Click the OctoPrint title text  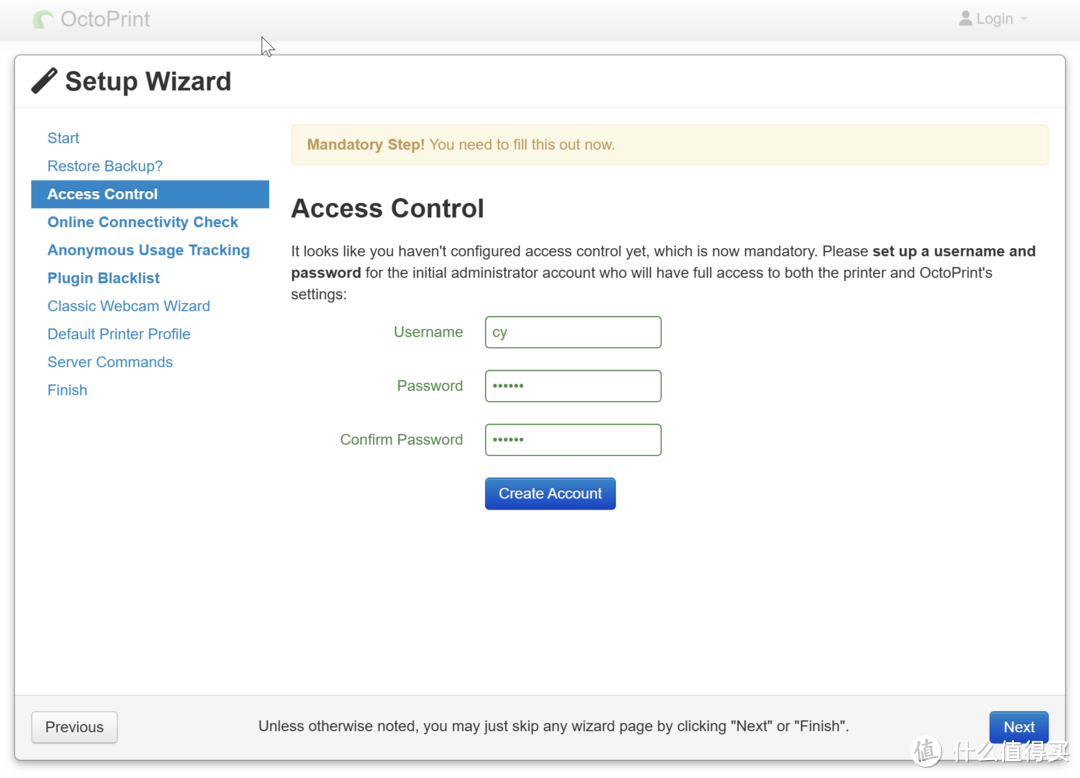click(x=105, y=19)
